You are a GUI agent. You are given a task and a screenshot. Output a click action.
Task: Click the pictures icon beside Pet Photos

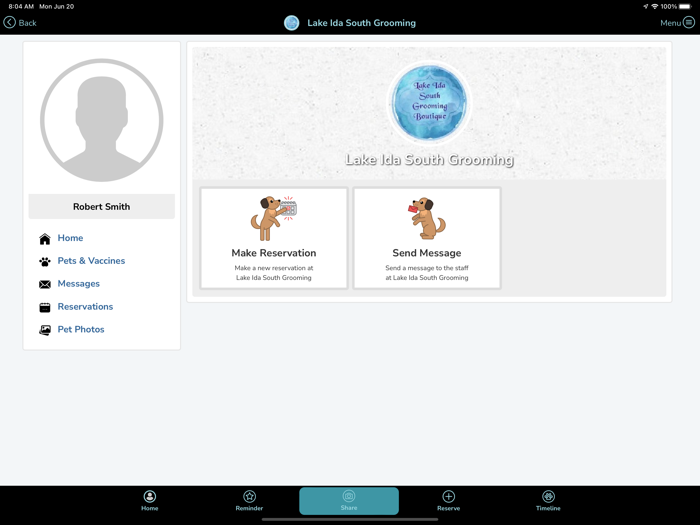(45, 330)
